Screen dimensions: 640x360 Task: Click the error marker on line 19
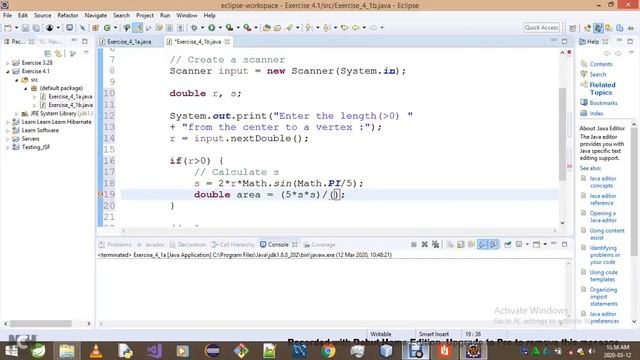[x=100, y=194]
